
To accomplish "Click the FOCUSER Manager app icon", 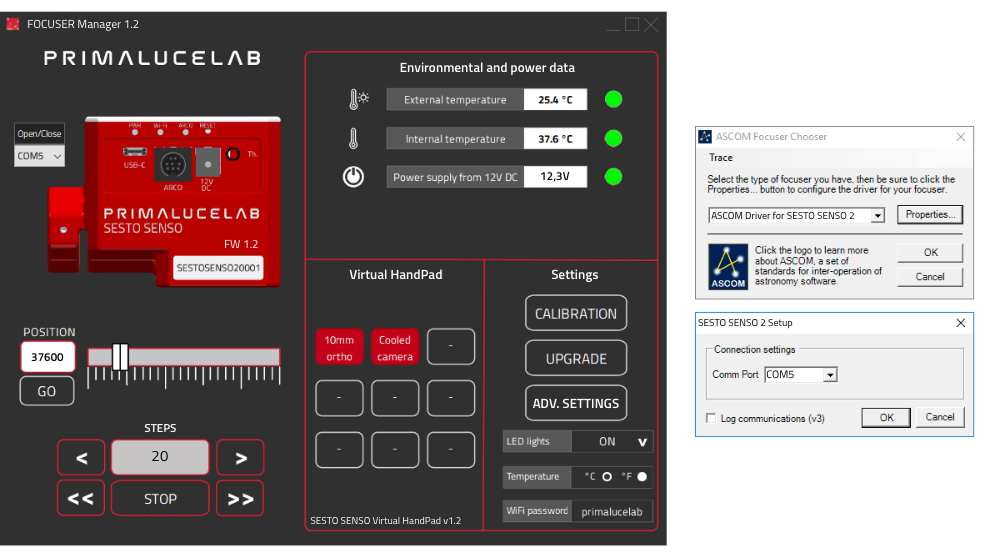I will coord(13,24).
